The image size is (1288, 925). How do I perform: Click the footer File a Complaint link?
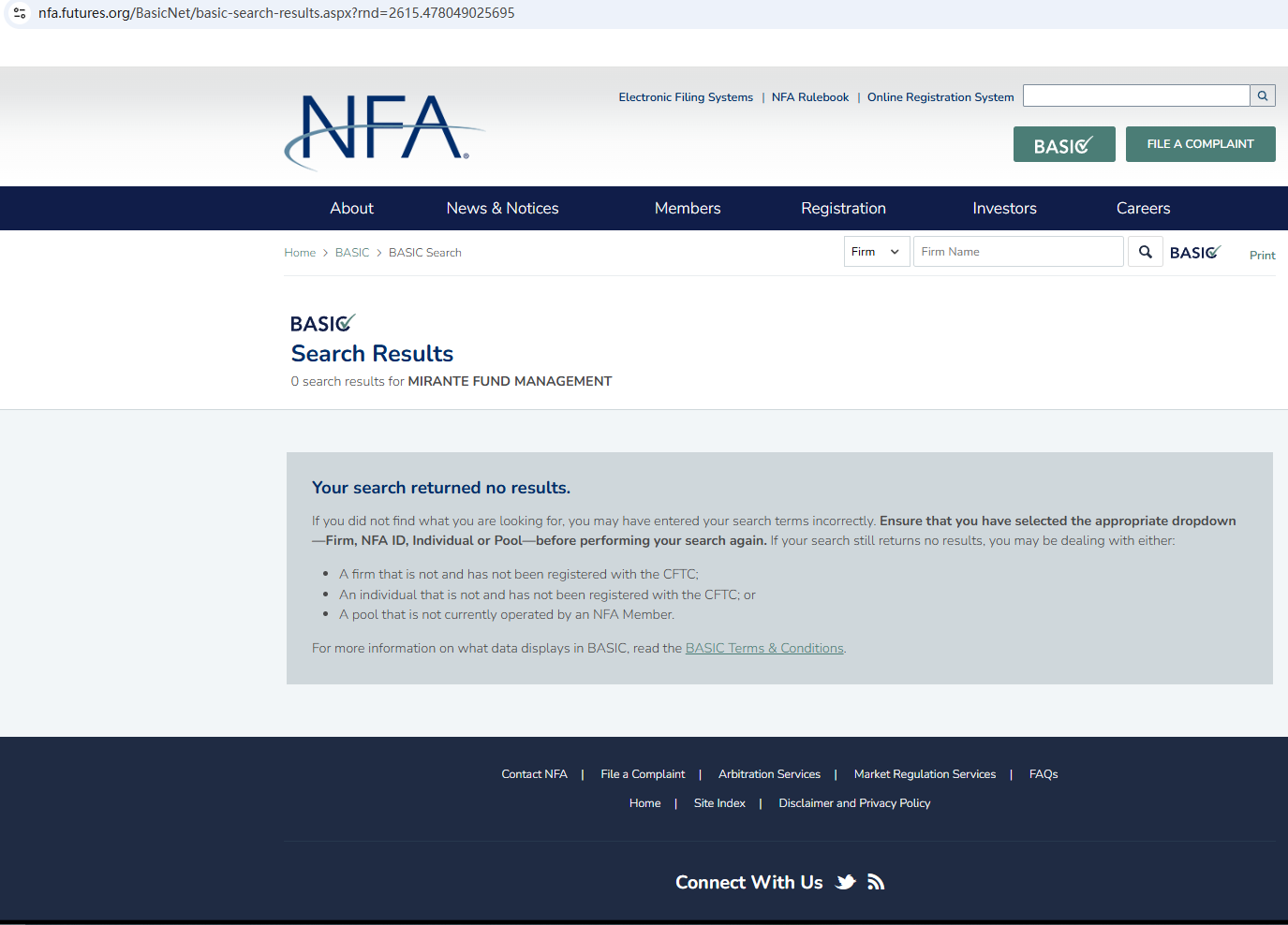coord(643,774)
